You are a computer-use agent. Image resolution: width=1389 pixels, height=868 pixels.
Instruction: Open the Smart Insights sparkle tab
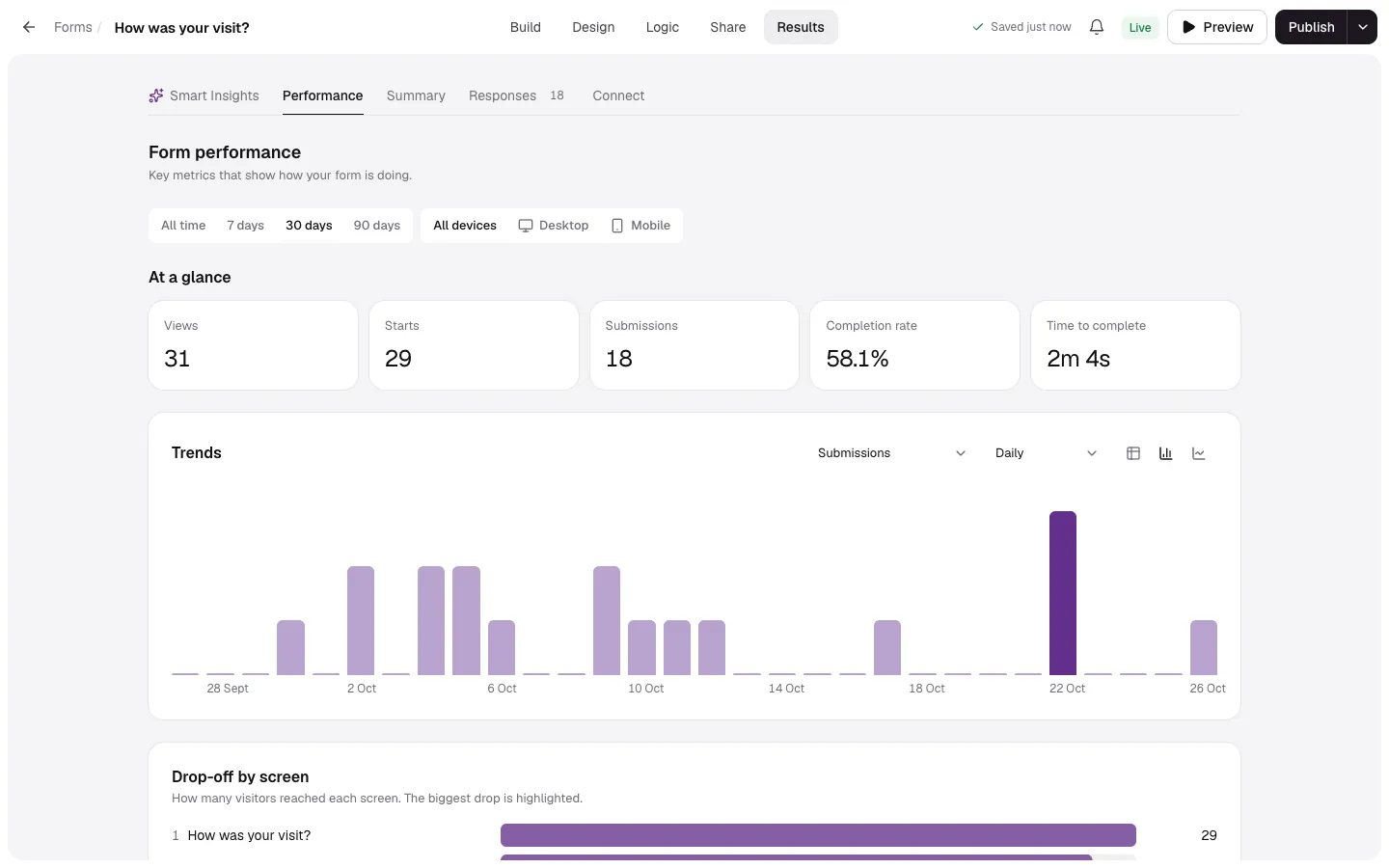[204, 95]
